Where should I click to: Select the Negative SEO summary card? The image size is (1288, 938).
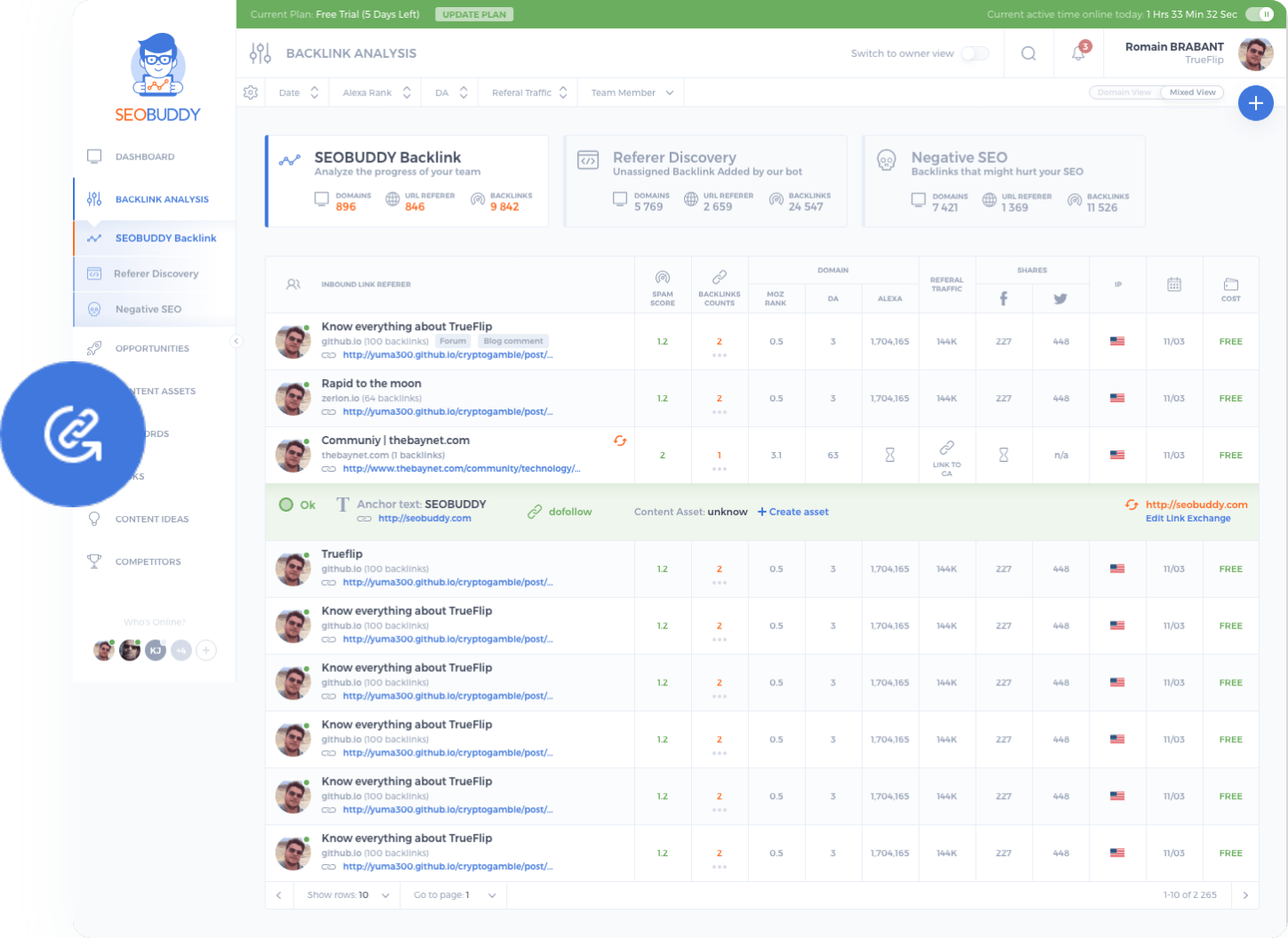tap(1003, 182)
